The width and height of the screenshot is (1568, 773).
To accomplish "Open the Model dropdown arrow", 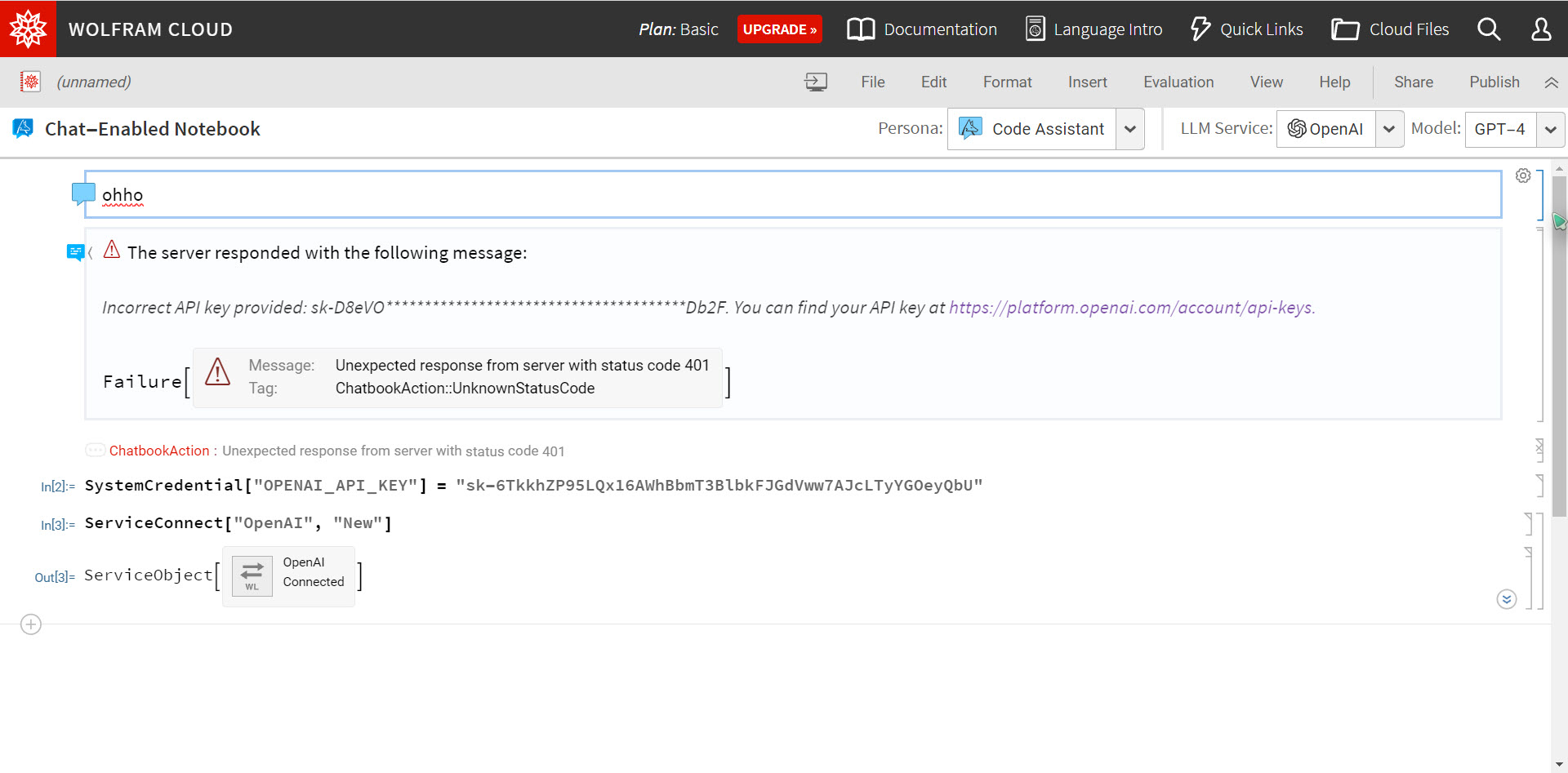I will [1551, 129].
